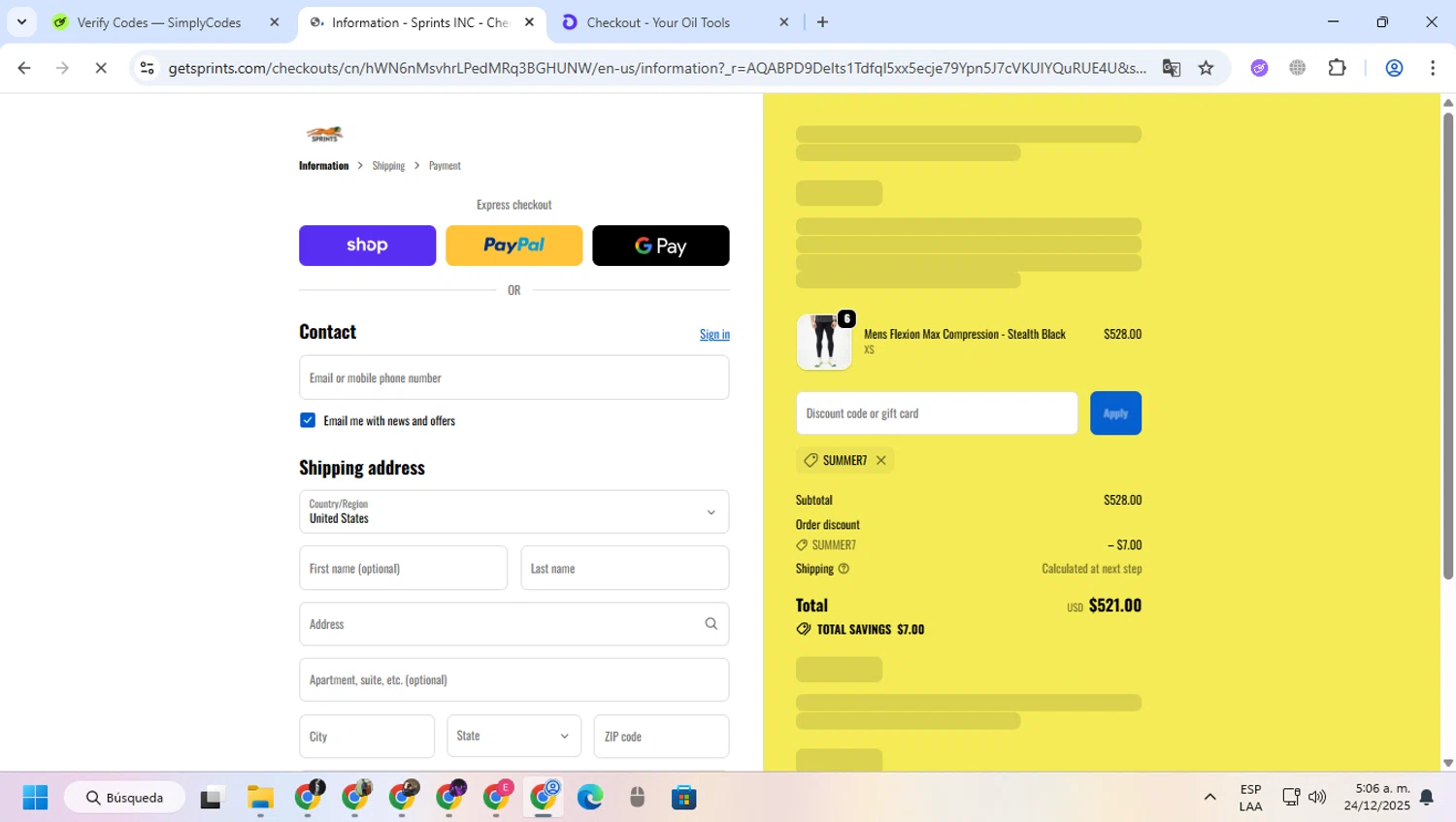Show hidden system tray icons
The width and height of the screenshot is (1456, 822).
(x=1209, y=798)
